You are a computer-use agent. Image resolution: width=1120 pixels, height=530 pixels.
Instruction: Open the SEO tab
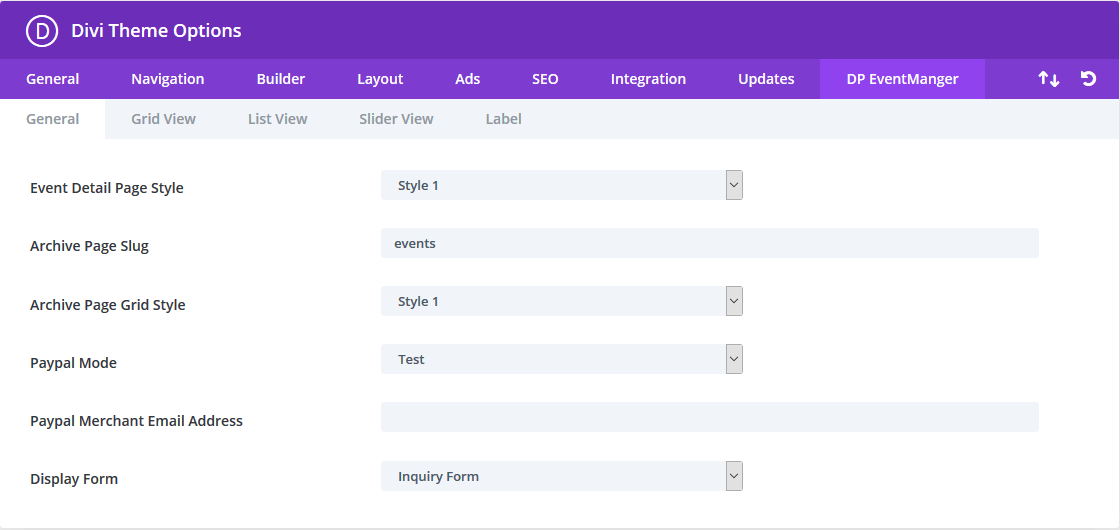[x=545, y=79]
